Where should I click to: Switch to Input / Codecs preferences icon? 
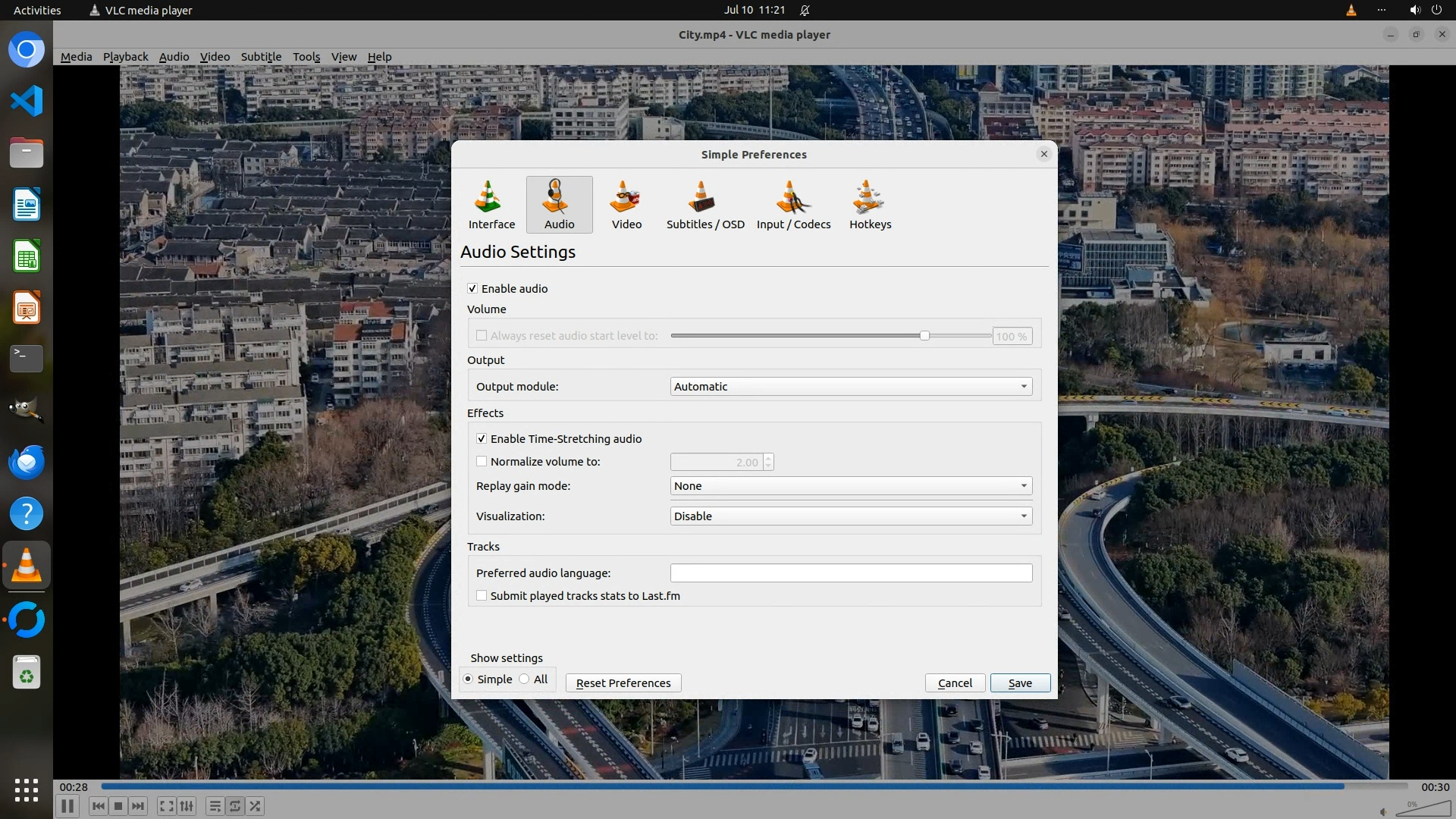coord(793,203)
